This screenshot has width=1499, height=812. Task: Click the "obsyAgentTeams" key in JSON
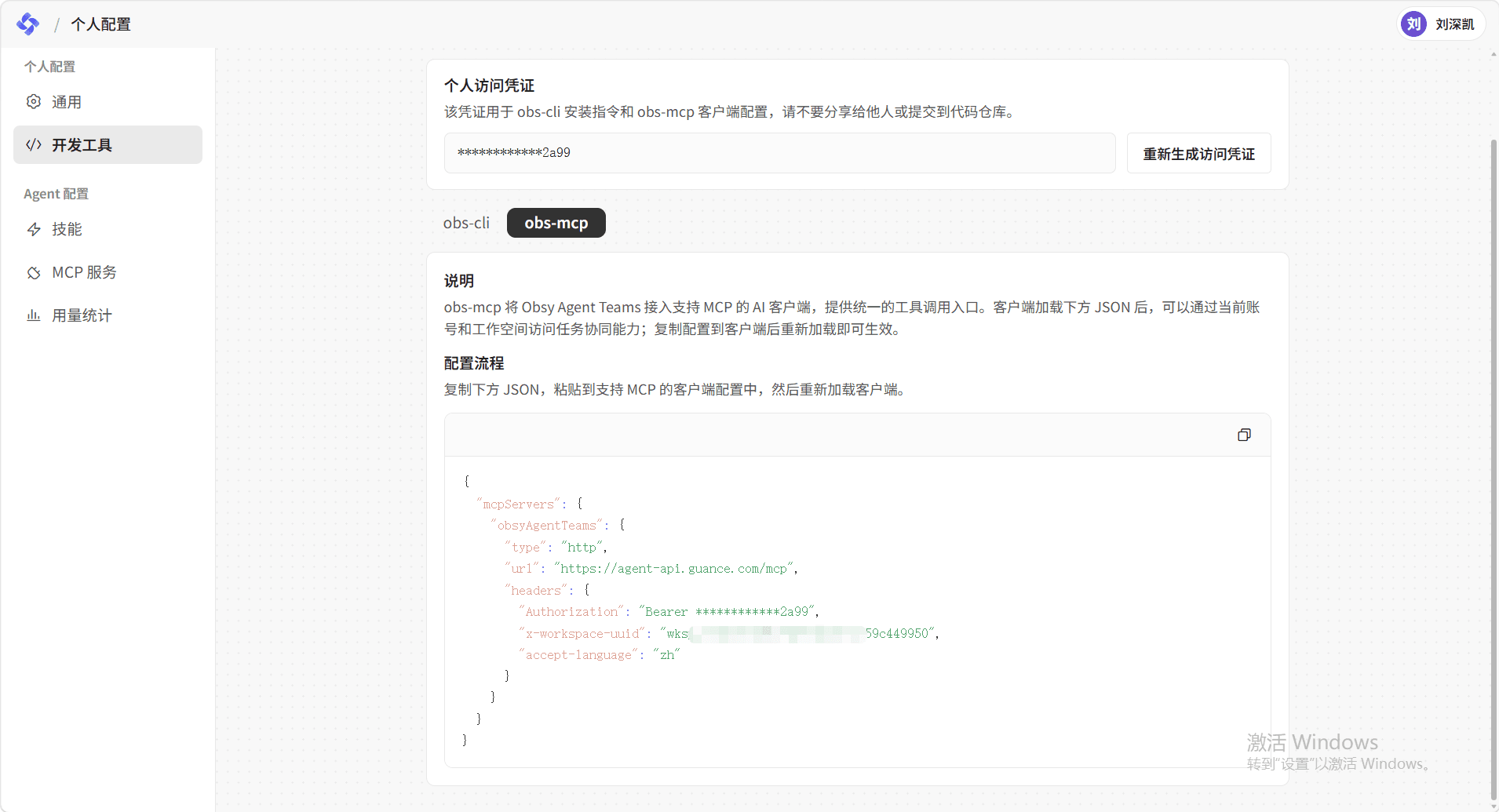coord(546,525)
